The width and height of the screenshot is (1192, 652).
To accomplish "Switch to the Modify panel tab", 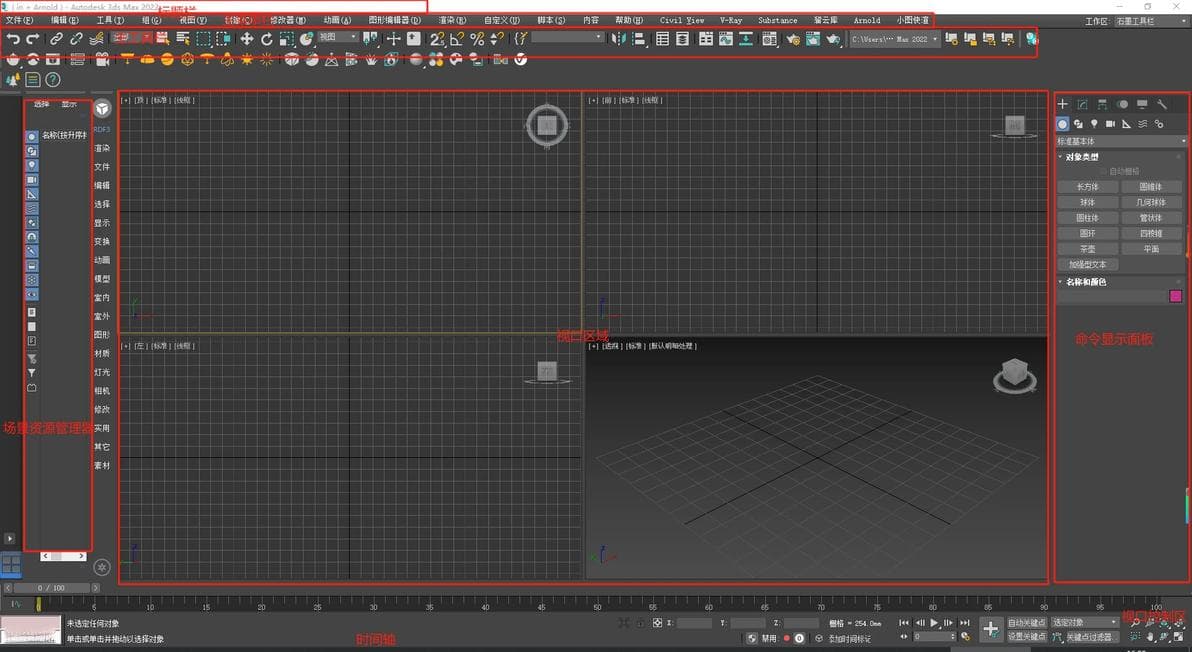I will pyautogui.click(x=1083, y=104).
